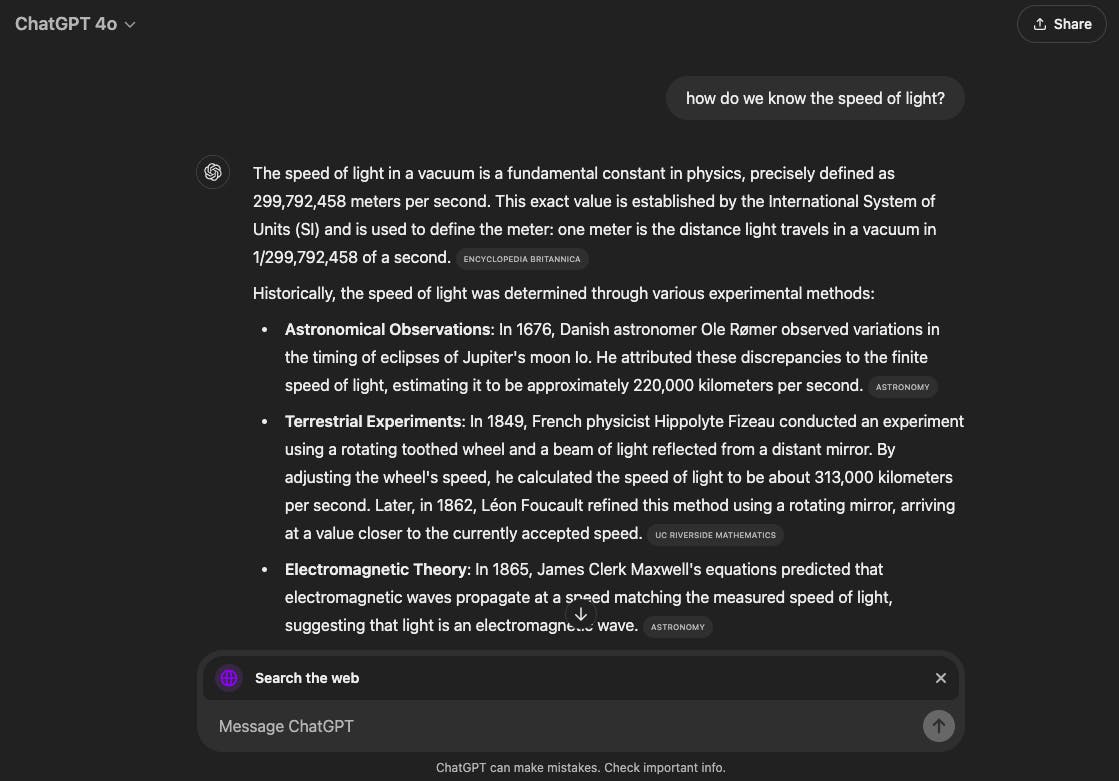Screen dimensions: 1119x781
Task: Click the globe icon beside Search the web
Action: click(x=229, y=678)
